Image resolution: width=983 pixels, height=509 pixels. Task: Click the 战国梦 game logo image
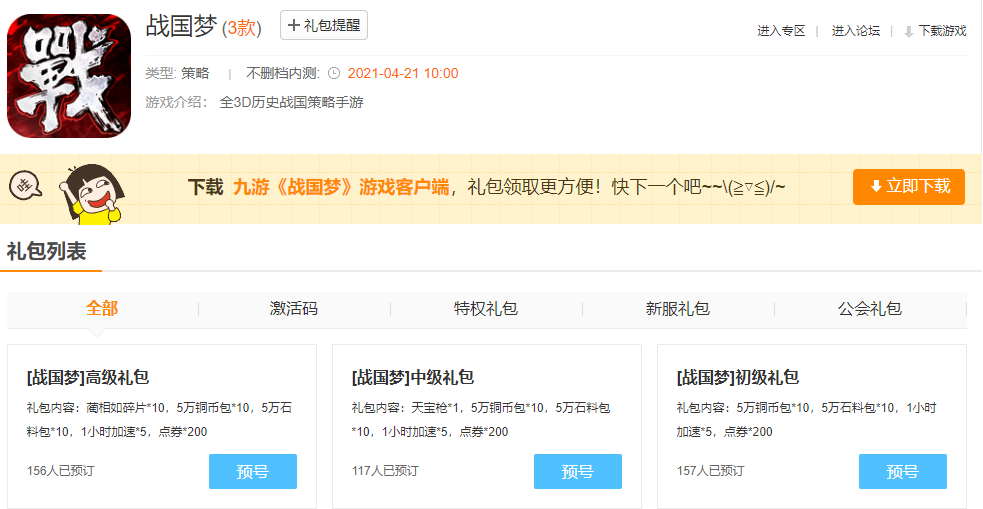click(69, 76)
